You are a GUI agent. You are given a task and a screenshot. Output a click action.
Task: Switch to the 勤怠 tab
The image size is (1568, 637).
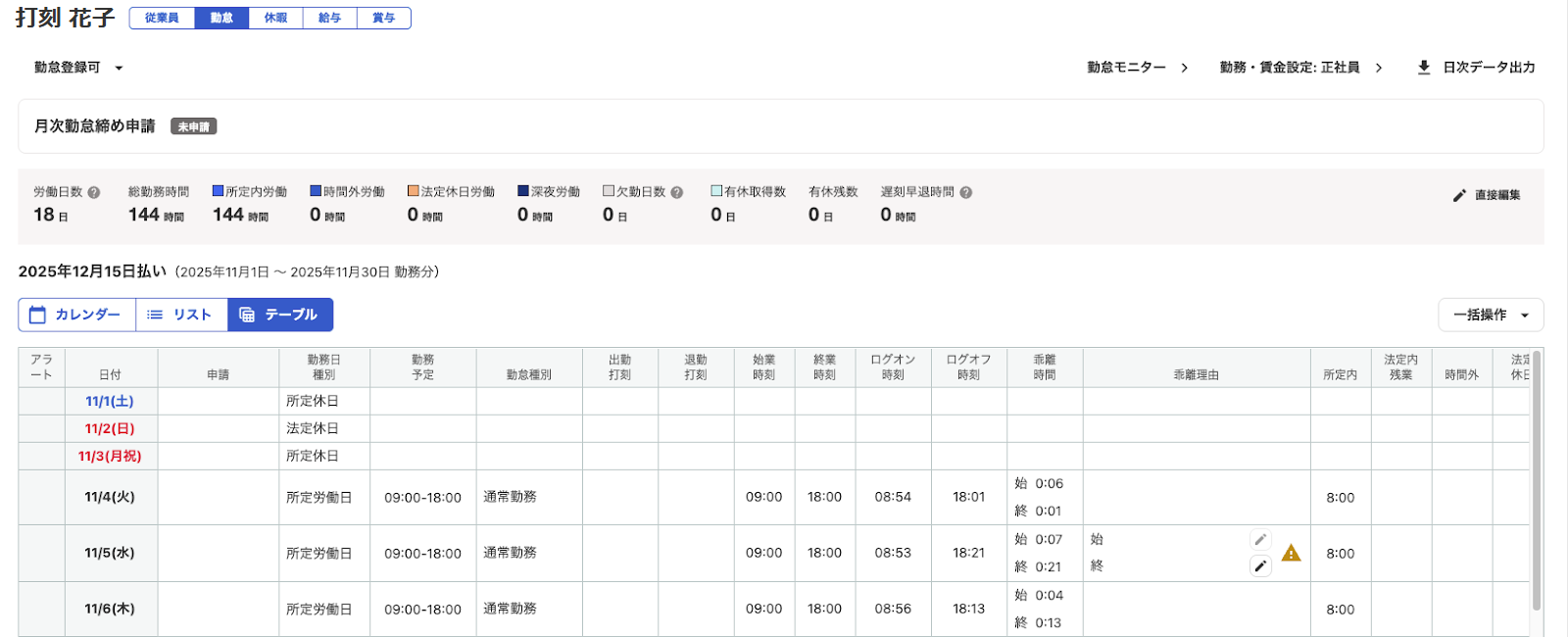tap(222, 18)
